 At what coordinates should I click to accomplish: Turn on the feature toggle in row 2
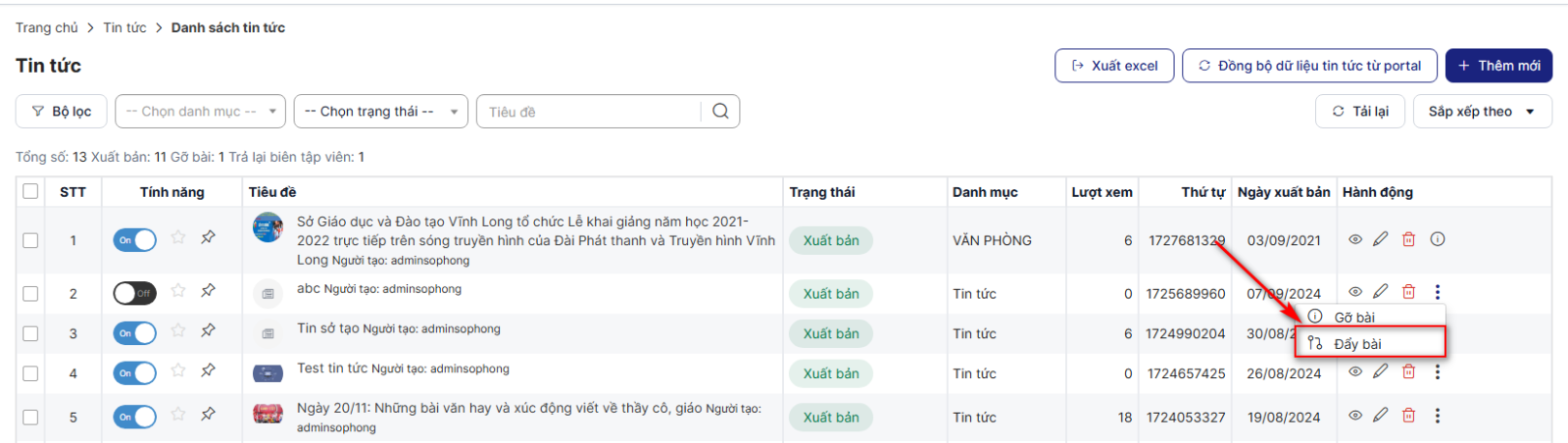135,293
